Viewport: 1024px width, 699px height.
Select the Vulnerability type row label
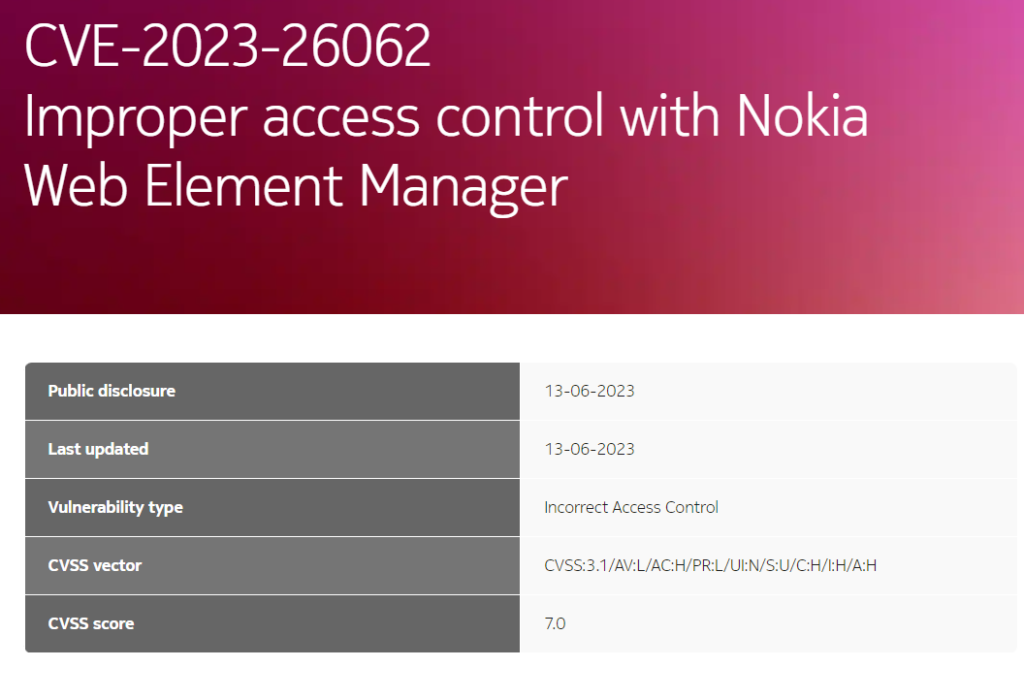(x=115, y=507)
